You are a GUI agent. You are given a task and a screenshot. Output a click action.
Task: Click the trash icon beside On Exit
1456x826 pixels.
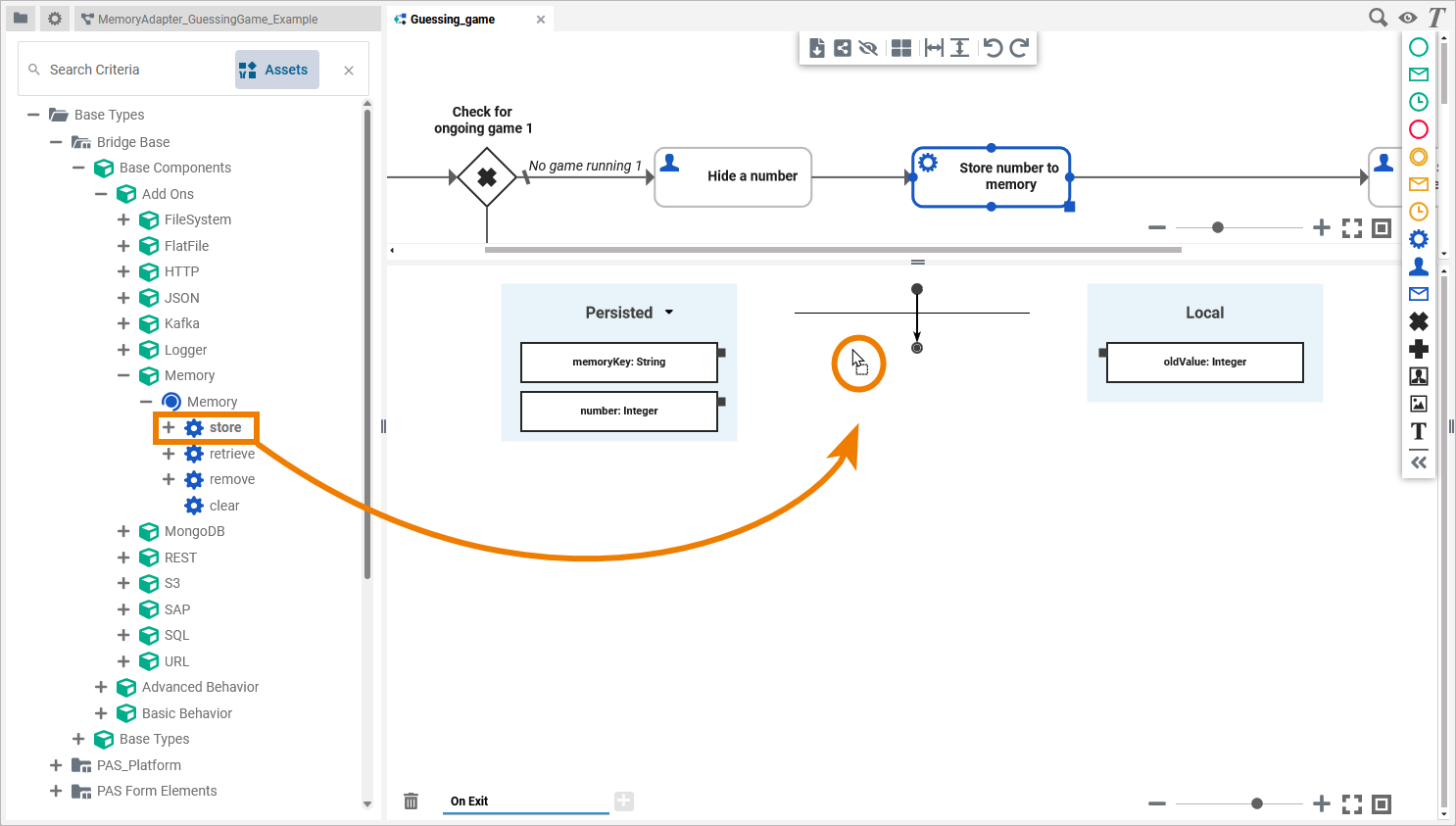coord(412,802)
